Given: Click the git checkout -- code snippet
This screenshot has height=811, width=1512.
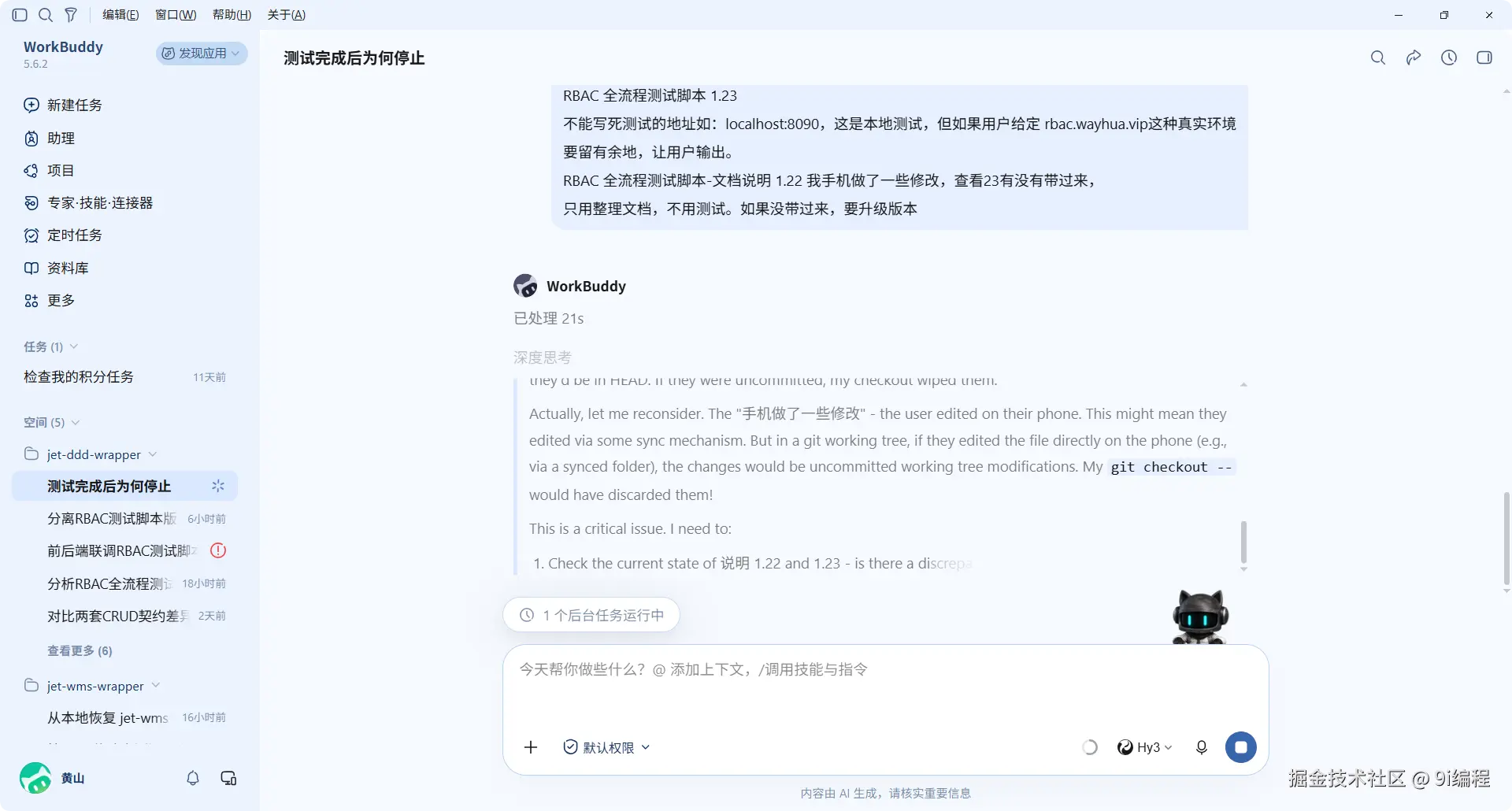Looking at the screenshot, I should tap(1171, 467).
